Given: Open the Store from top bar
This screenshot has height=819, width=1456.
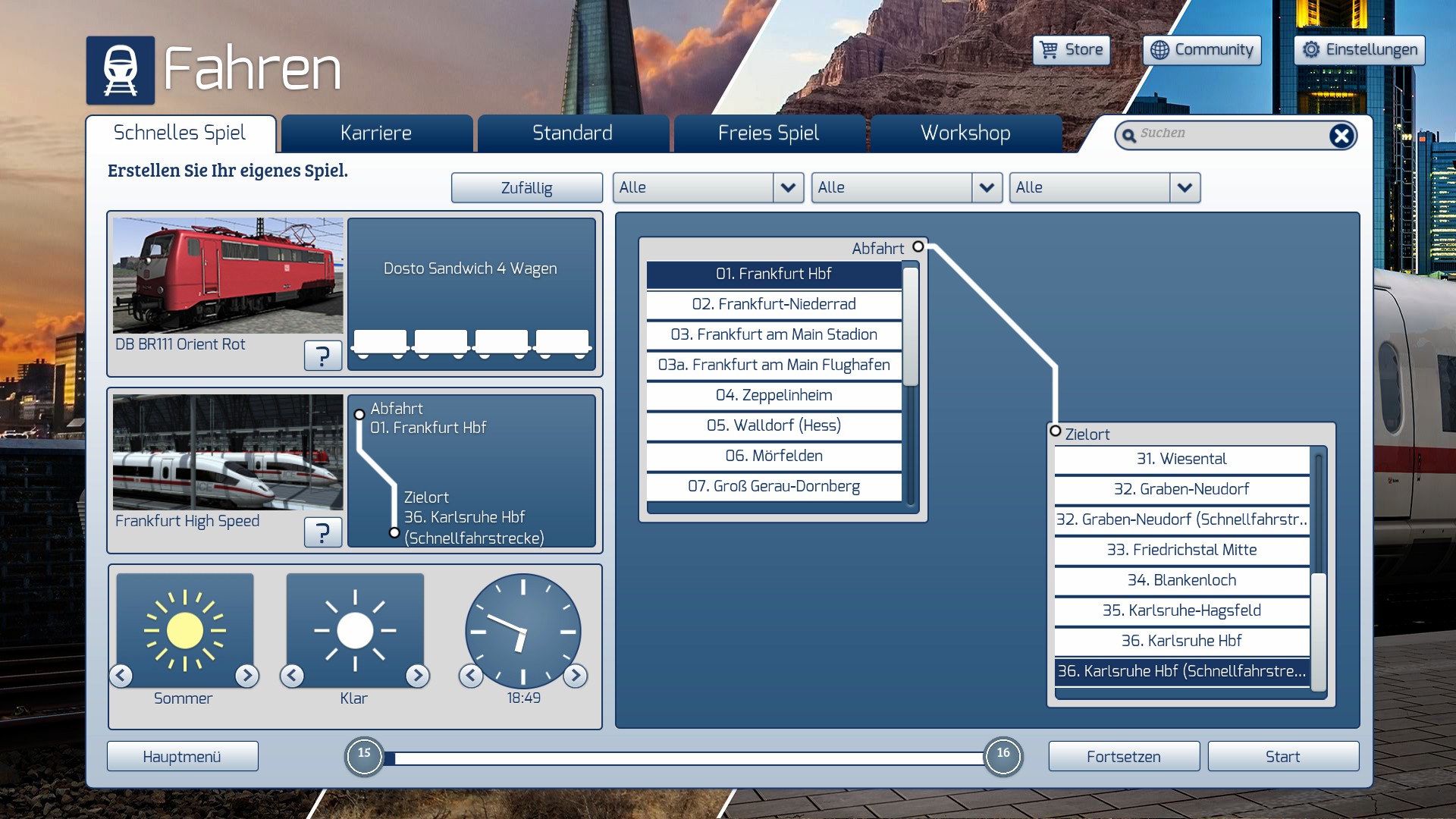Looking at the screenshot, I should (1072, 50).
